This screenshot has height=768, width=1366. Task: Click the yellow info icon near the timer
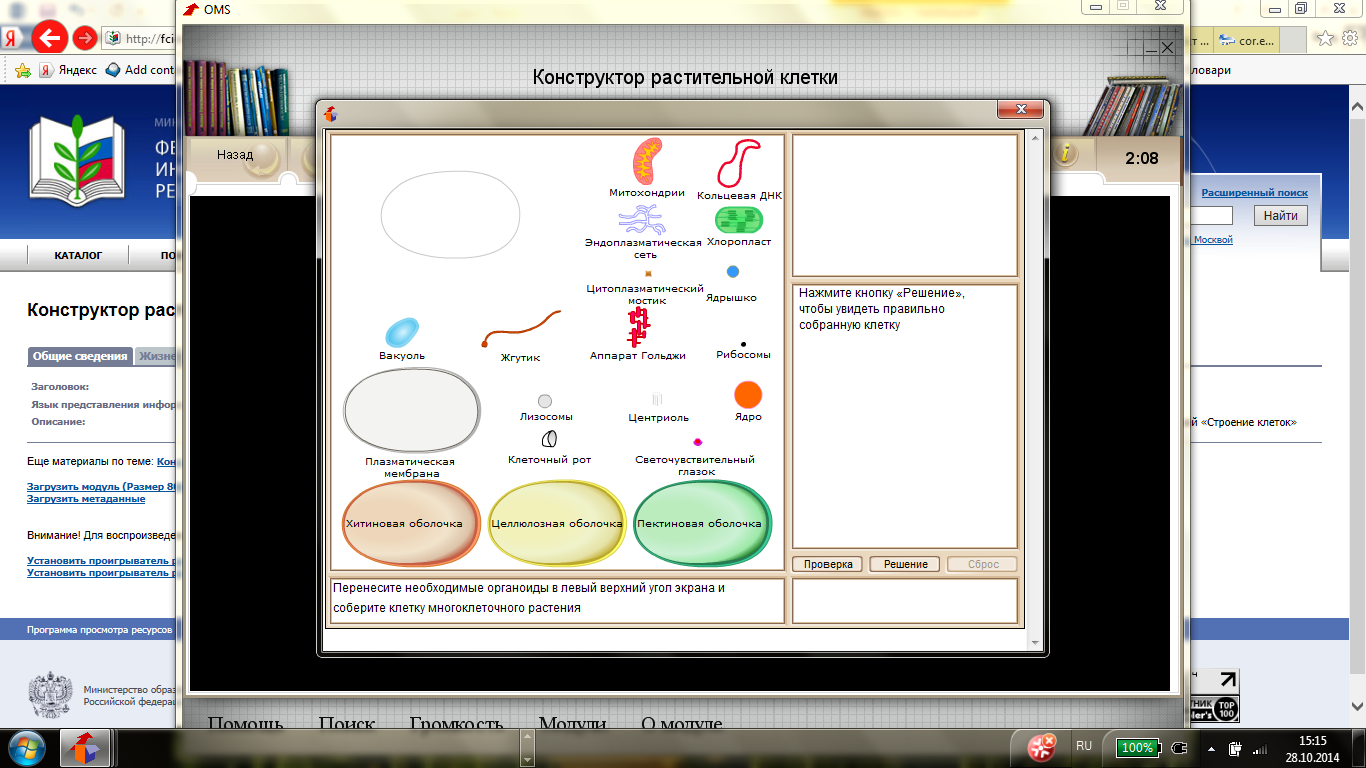1066,153
